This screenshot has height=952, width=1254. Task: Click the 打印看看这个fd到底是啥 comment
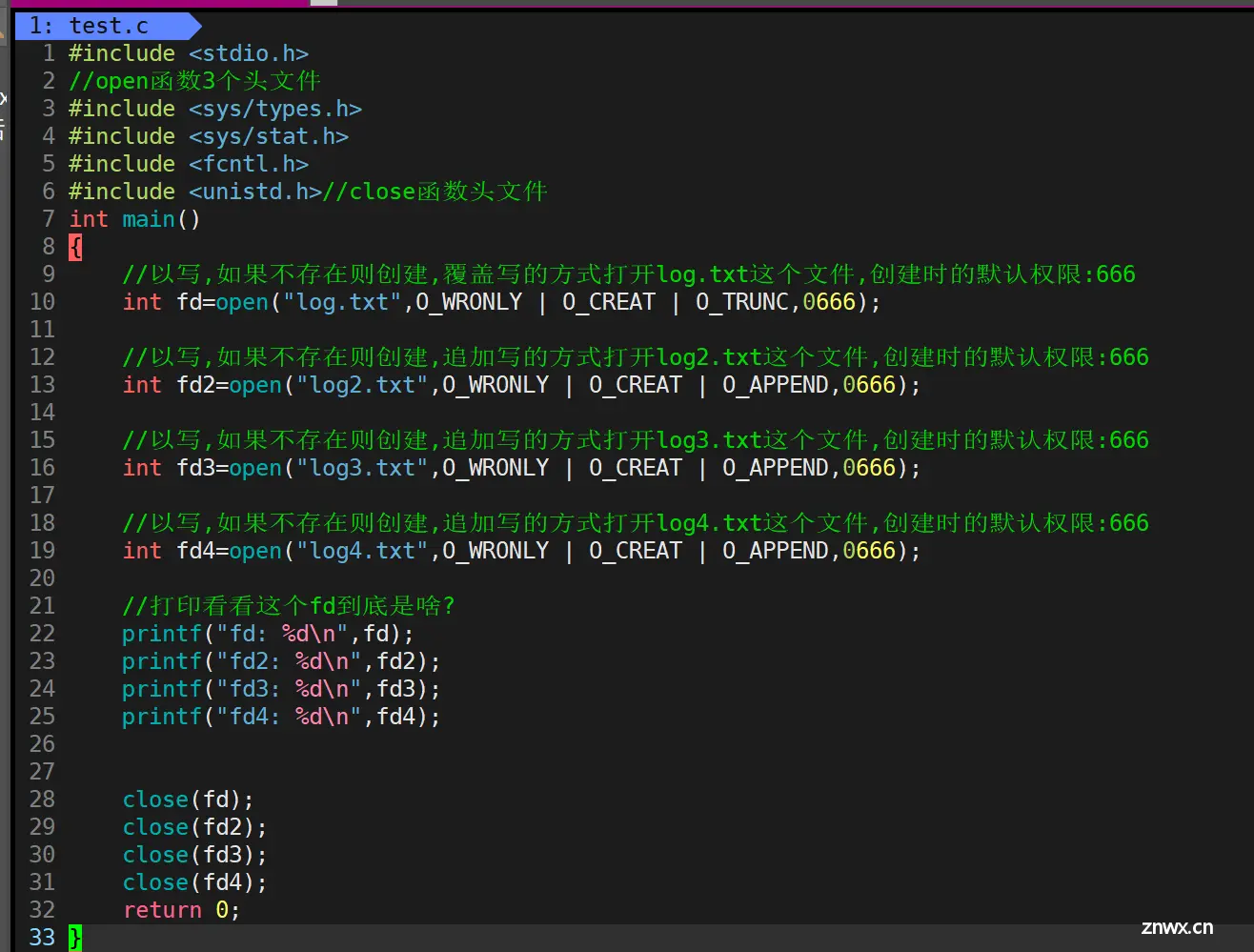click(289, 606)
